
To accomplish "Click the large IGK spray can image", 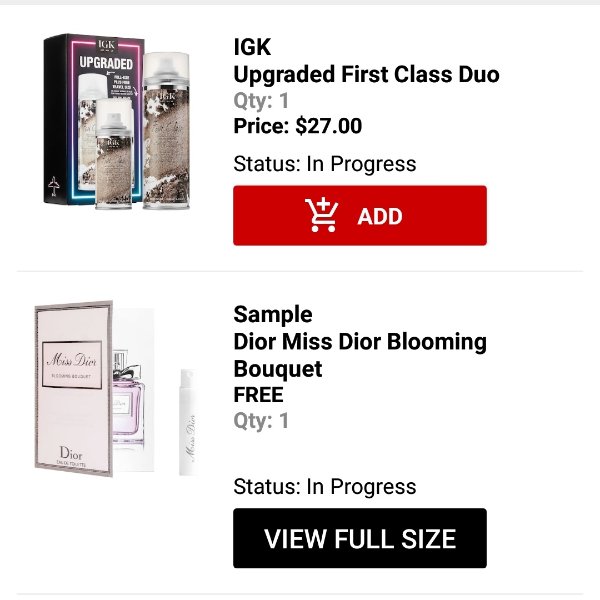I will point(166,131).
